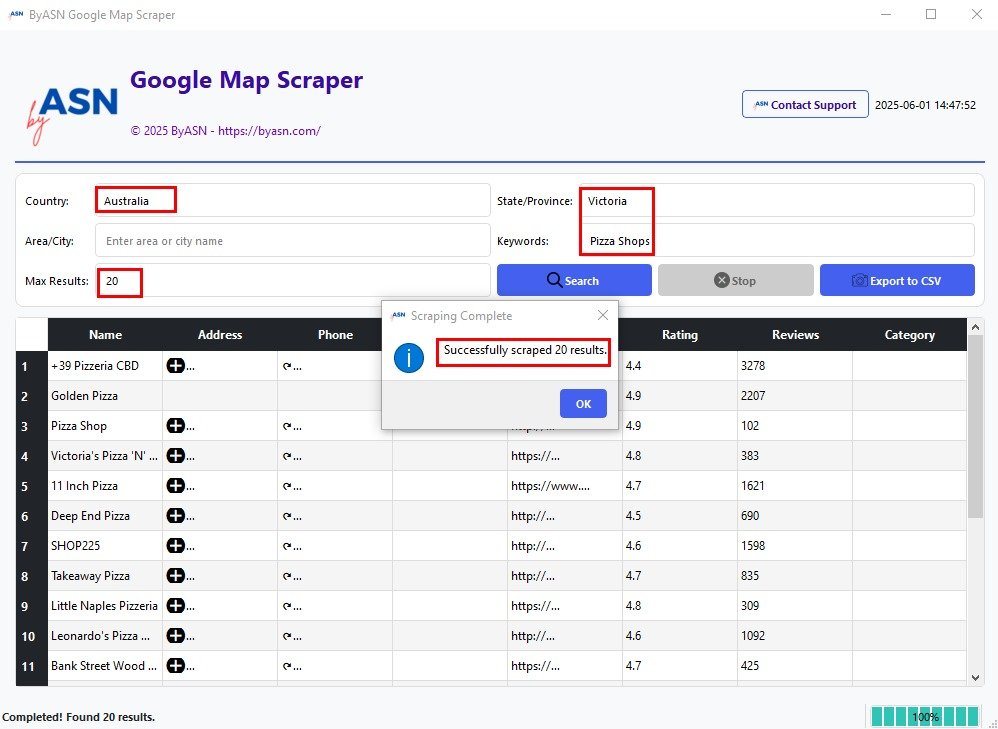Click the Bank Street Wood address icon
998x729 pixels.
pyautogui.click(x=175, y=665)
